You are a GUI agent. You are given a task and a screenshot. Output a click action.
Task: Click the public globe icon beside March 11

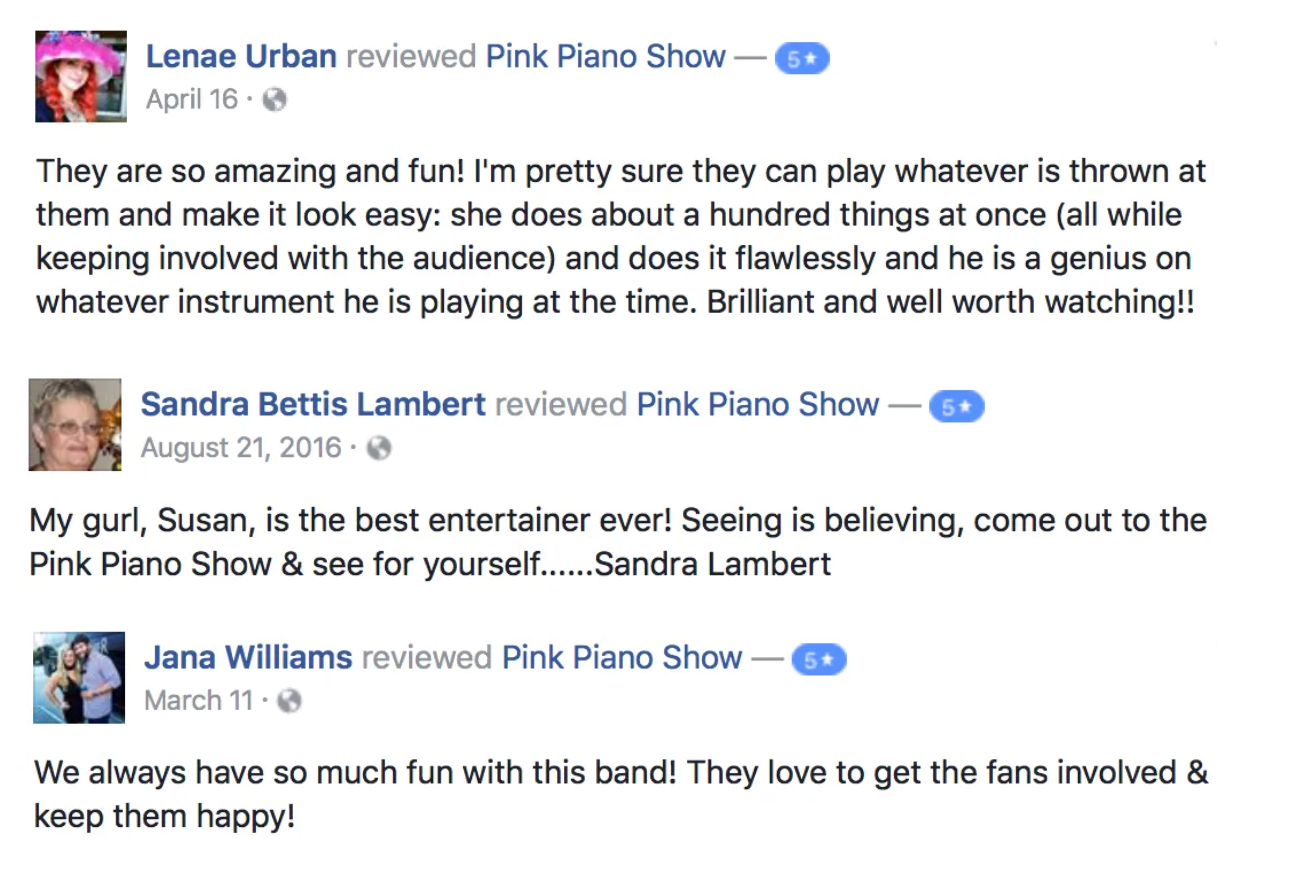[290, 702]
